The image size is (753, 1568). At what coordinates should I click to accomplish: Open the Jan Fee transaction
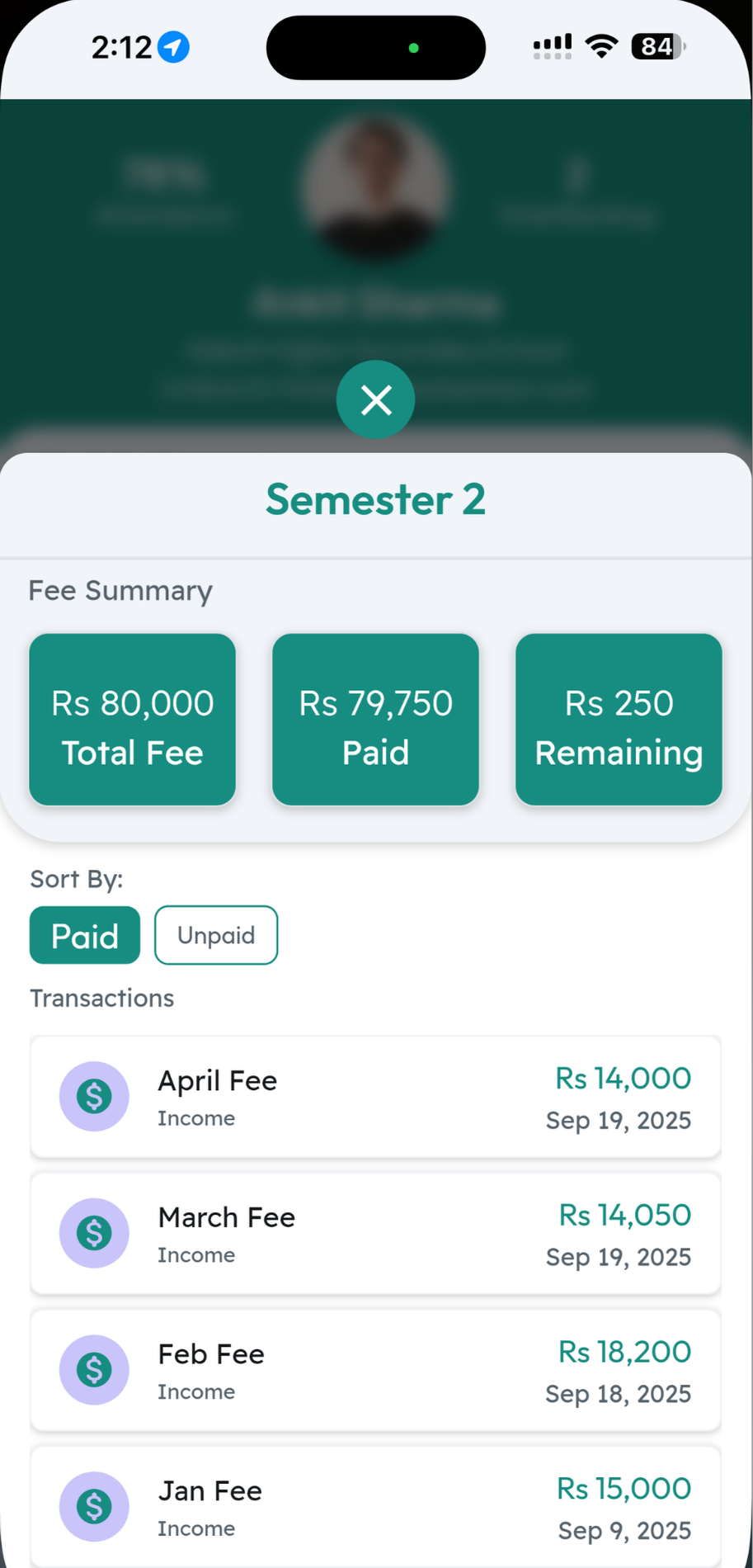(376, 1507)
